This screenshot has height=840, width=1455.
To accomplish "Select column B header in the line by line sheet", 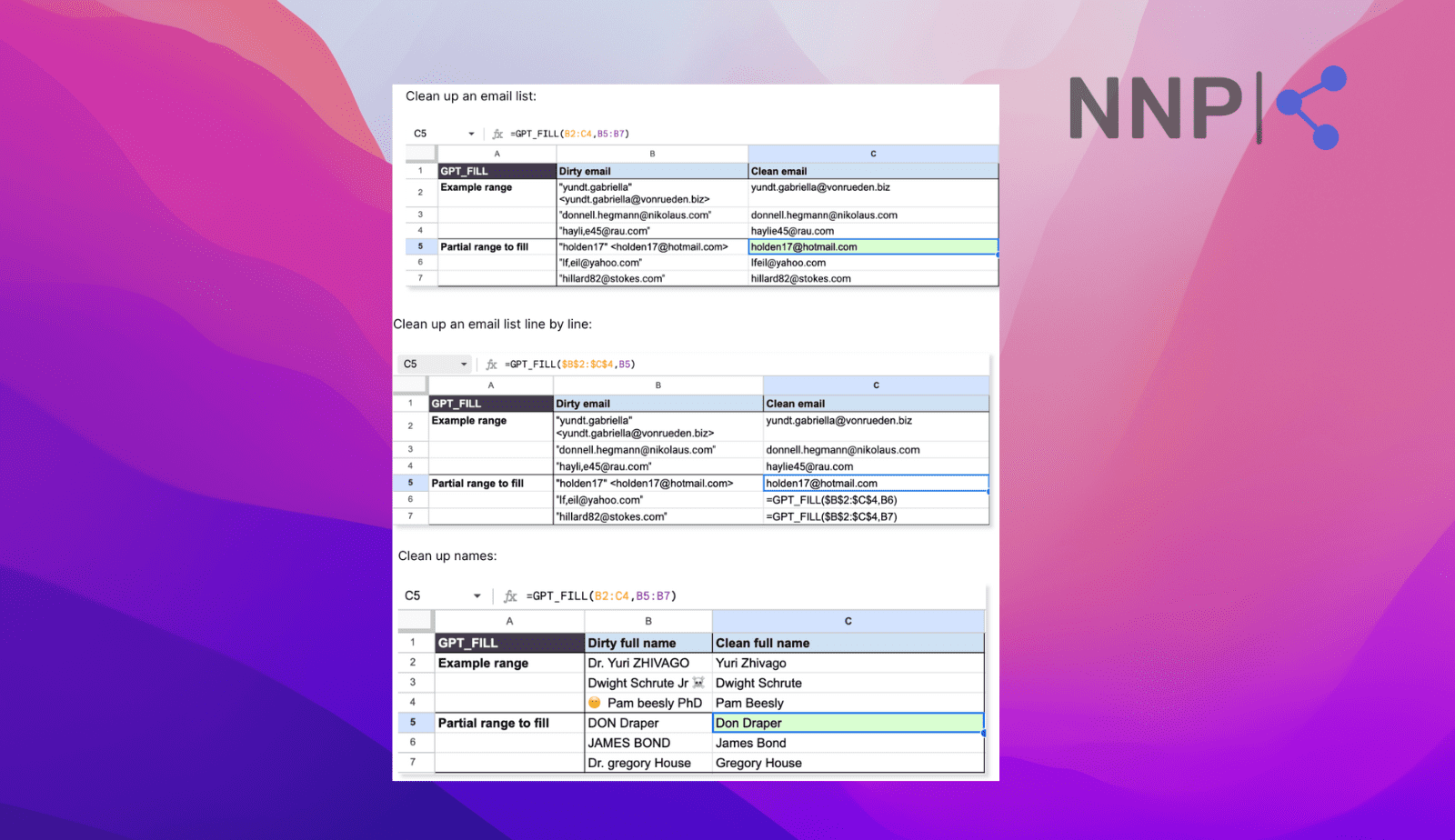I will click(x=658, y=385).
